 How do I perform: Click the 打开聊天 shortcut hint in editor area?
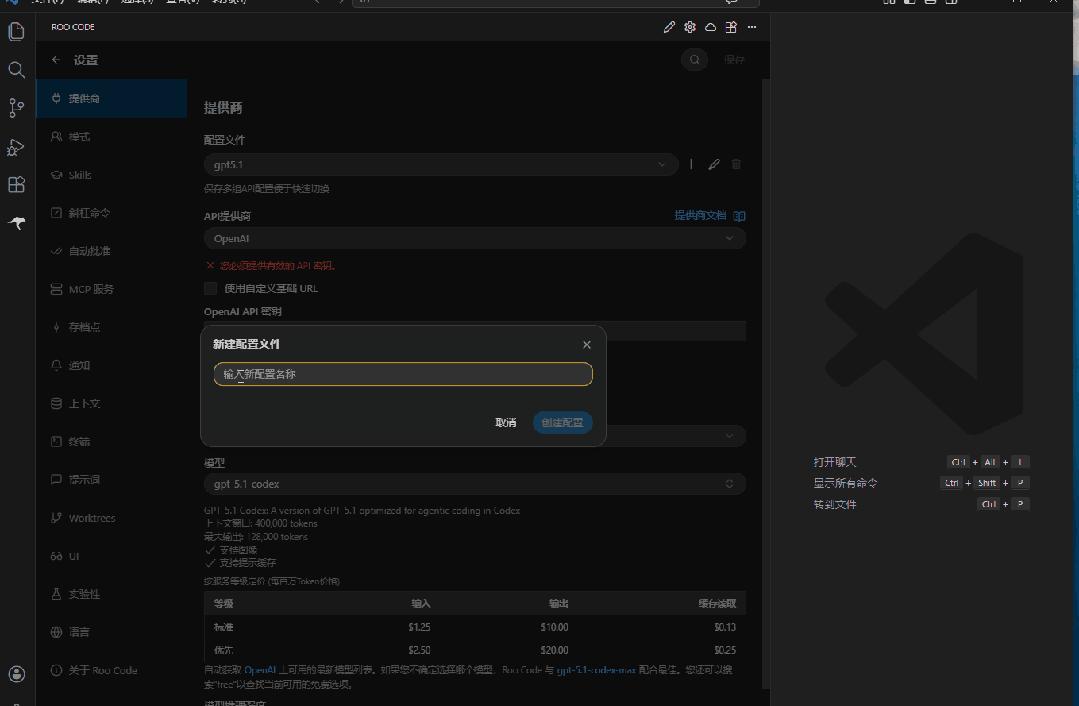tap(835, 462)
